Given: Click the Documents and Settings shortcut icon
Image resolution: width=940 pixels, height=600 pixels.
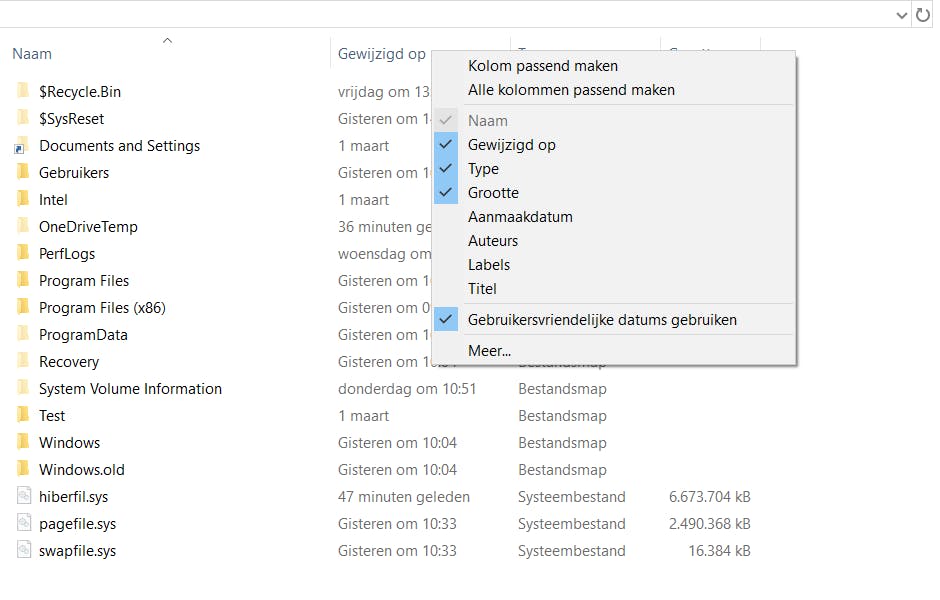Looking at the screenshot, I should tap(22, 146).
